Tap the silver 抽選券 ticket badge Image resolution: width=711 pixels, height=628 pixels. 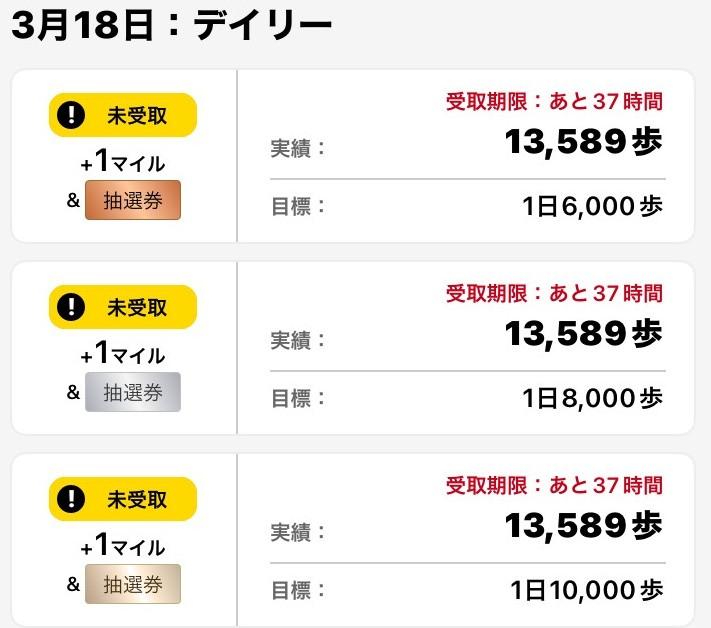[x=133, y=393]
